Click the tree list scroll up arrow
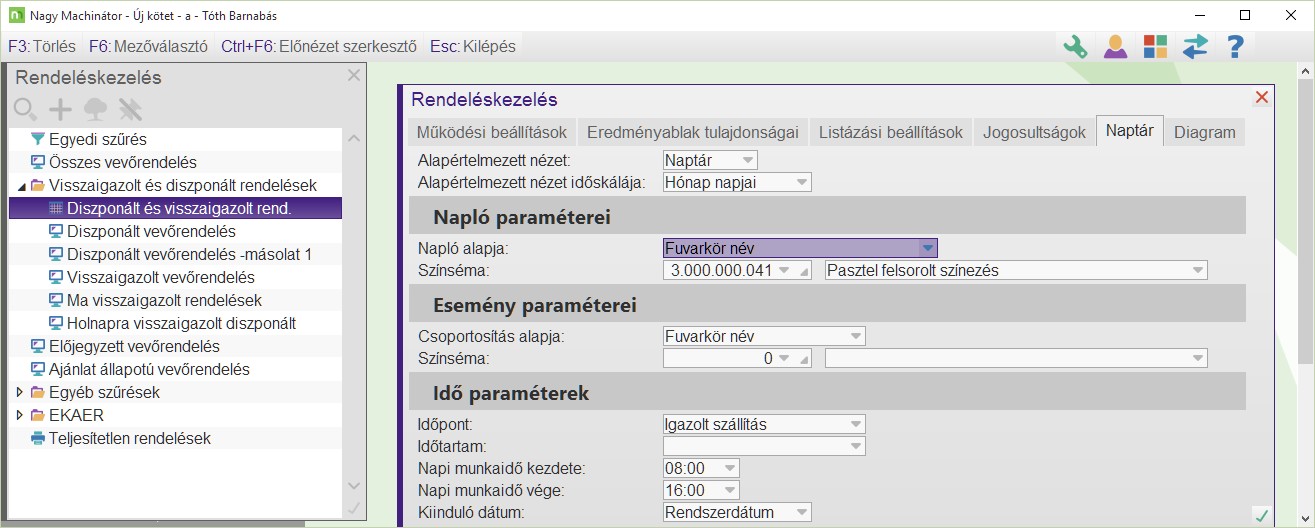 [x=353, y=138]
